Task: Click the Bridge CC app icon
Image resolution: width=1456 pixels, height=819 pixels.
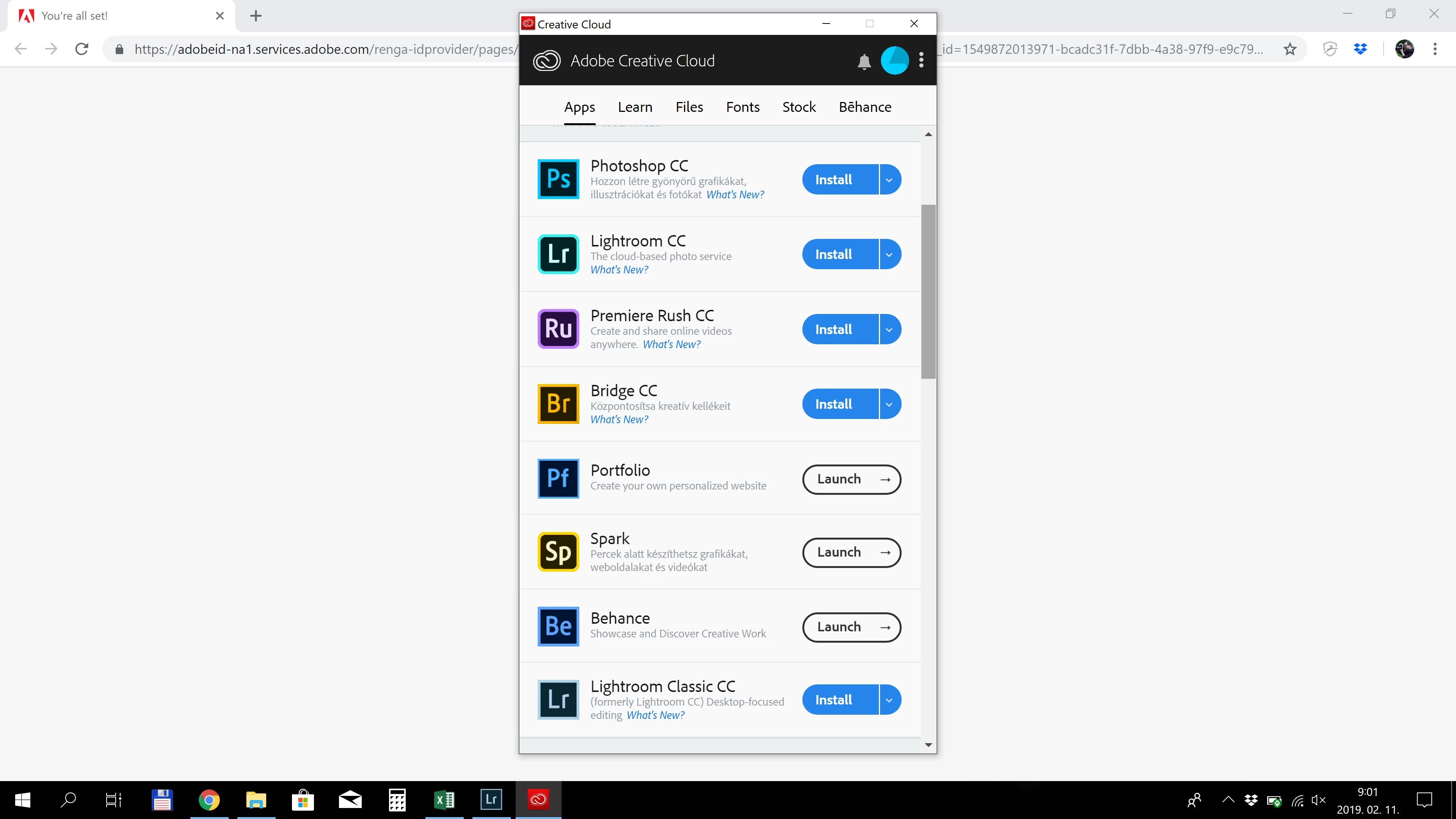Action: (558, 403)
